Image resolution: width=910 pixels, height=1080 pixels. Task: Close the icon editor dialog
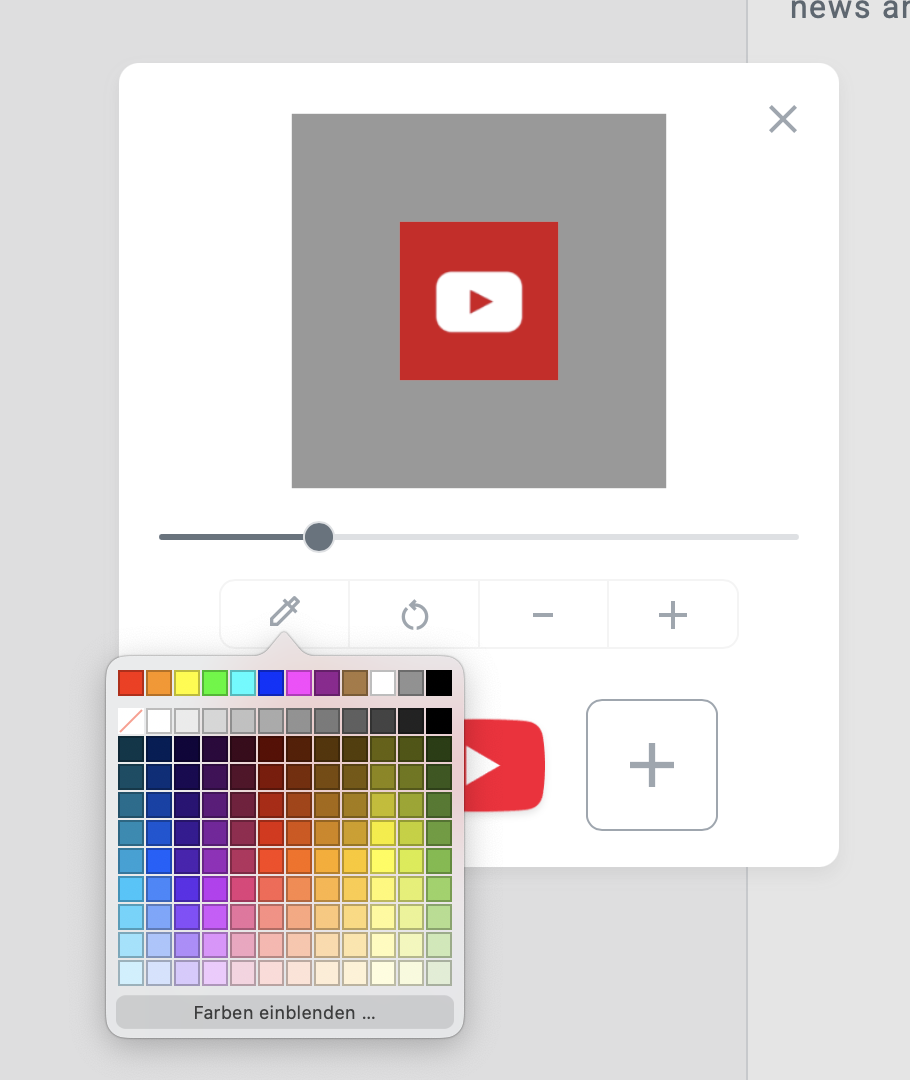click(783, 119)
